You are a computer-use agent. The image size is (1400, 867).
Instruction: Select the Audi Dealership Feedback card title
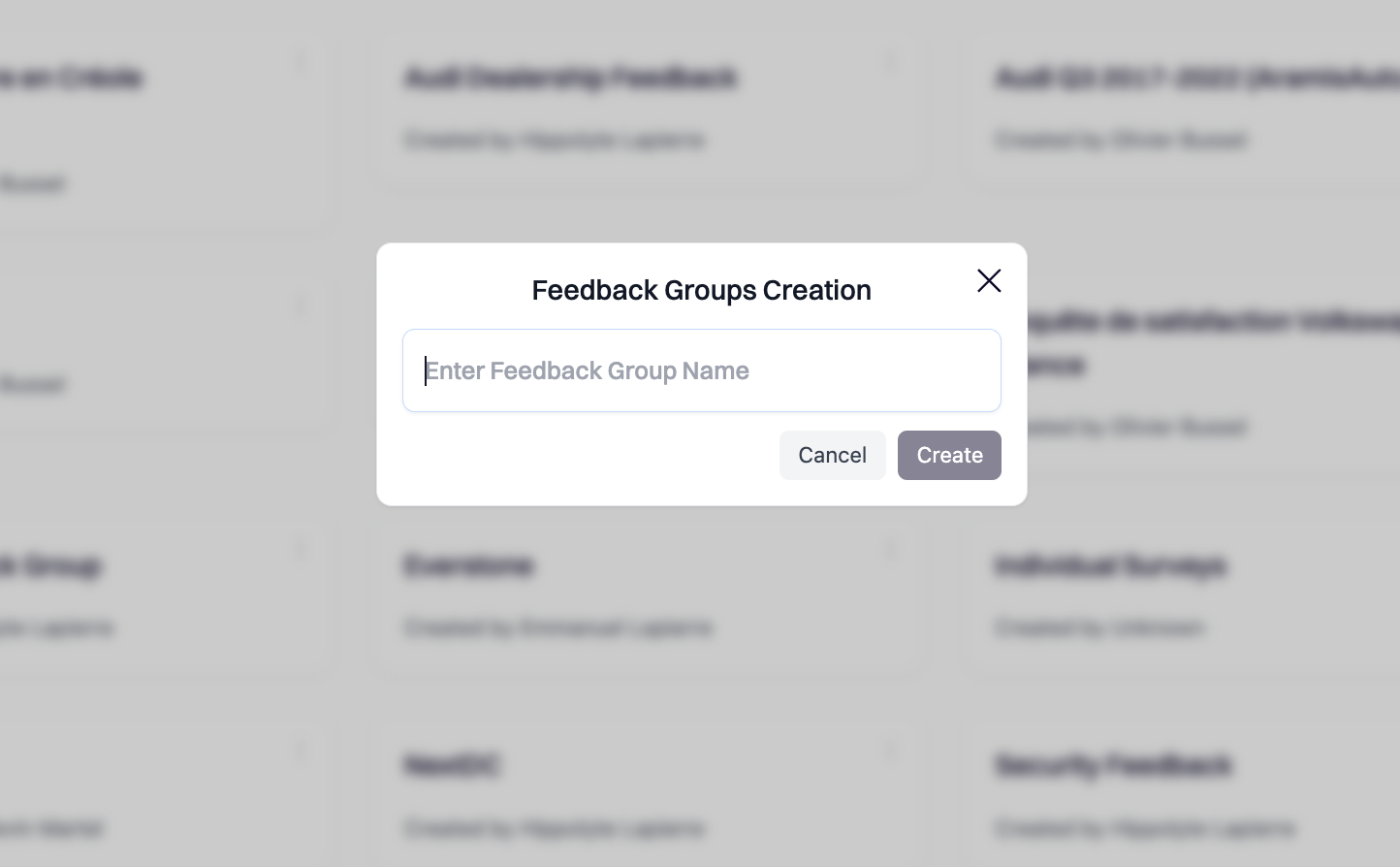pos(571,78)
